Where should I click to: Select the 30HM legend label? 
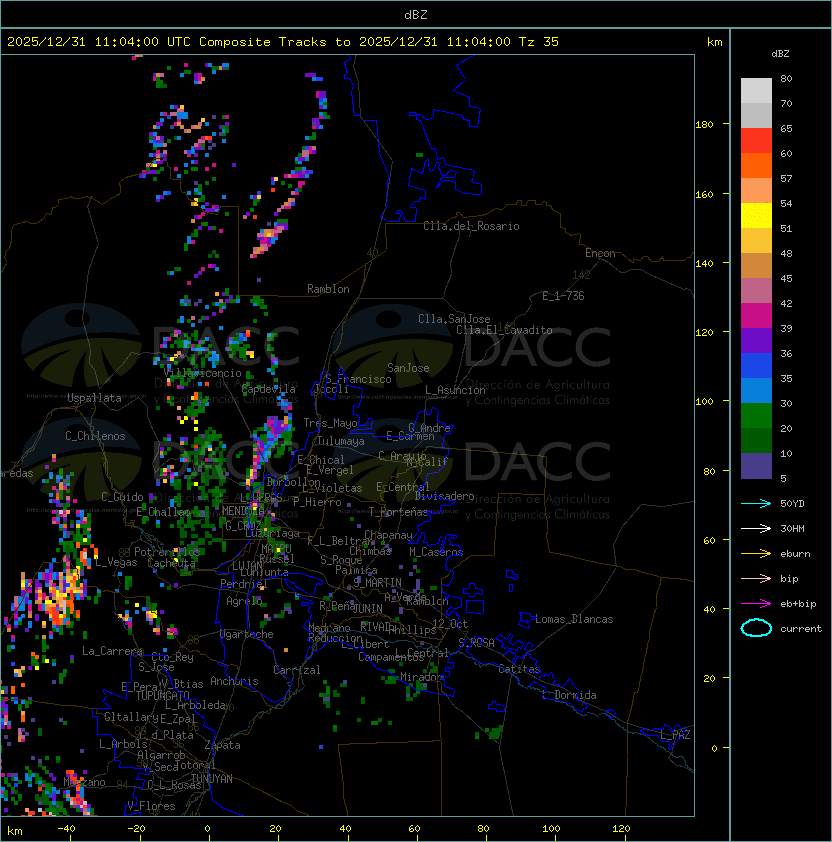coord(792,529)
